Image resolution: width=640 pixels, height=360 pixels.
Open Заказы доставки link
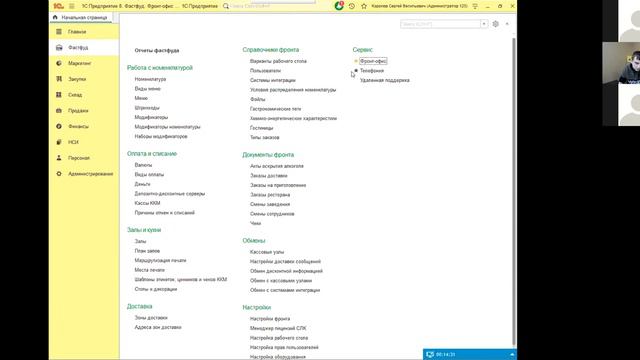tap(269, 176)
